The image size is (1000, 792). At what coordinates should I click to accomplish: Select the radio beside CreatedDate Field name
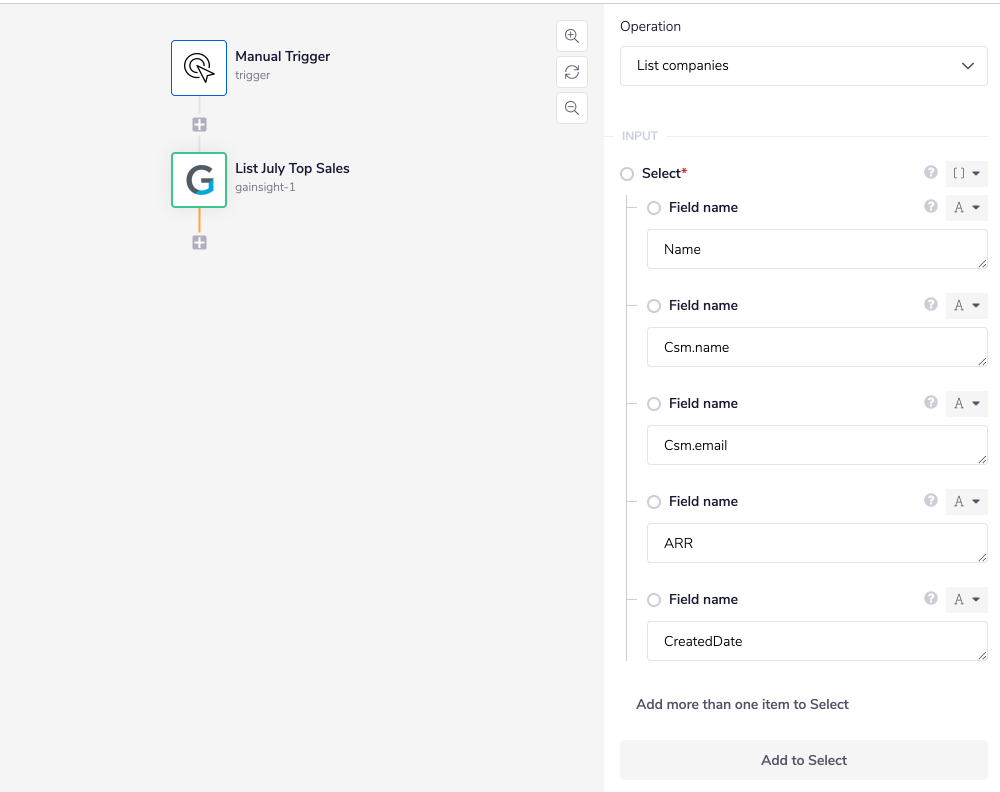[653, 599]
